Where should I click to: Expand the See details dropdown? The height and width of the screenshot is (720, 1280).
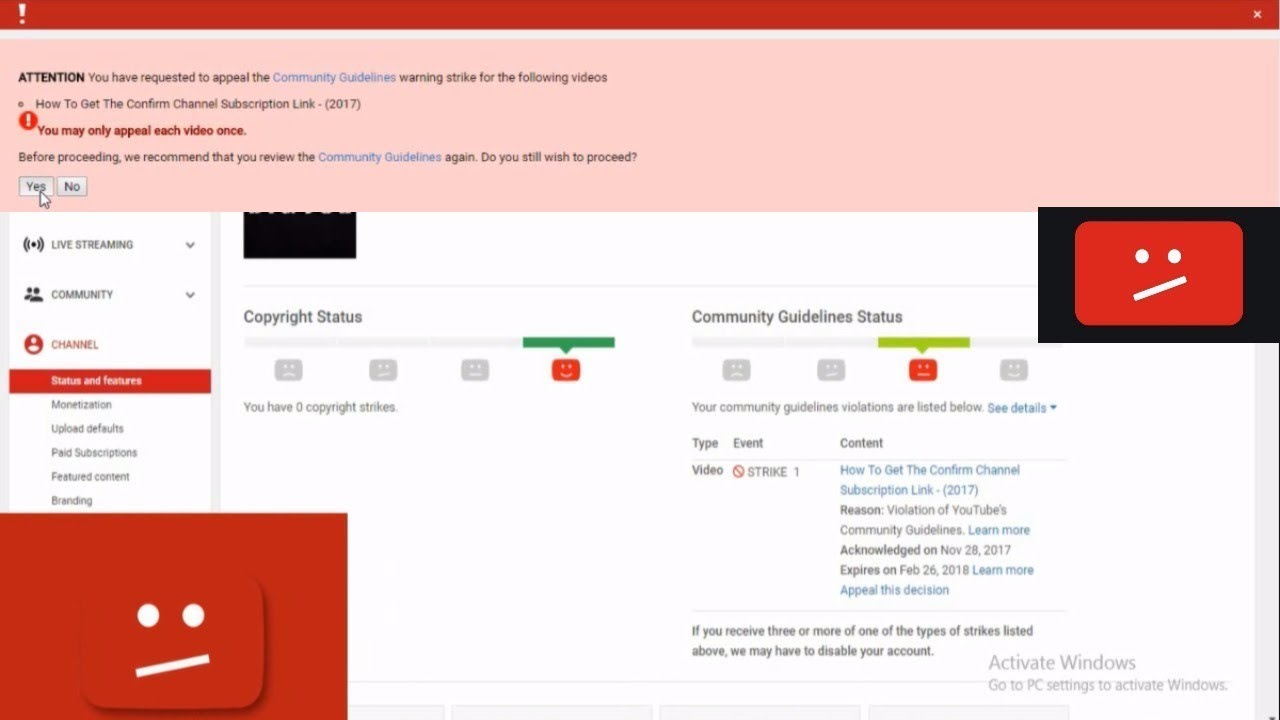coord(1022,408)
